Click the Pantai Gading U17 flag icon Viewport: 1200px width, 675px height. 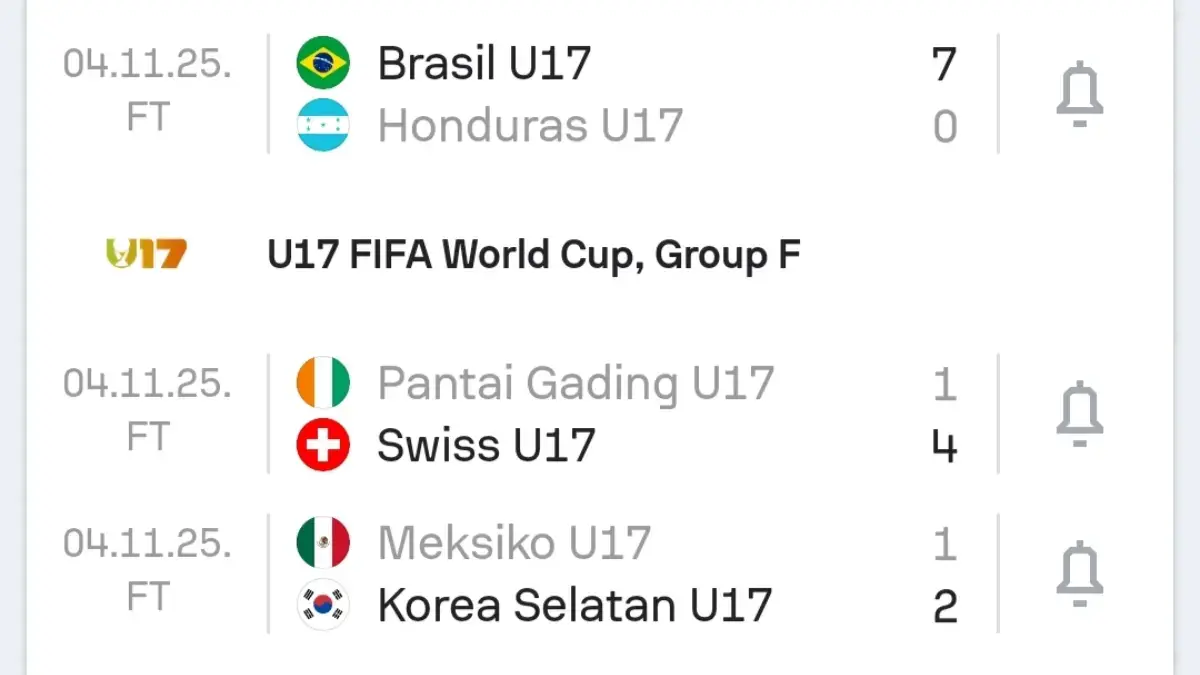tap(322, 381)
